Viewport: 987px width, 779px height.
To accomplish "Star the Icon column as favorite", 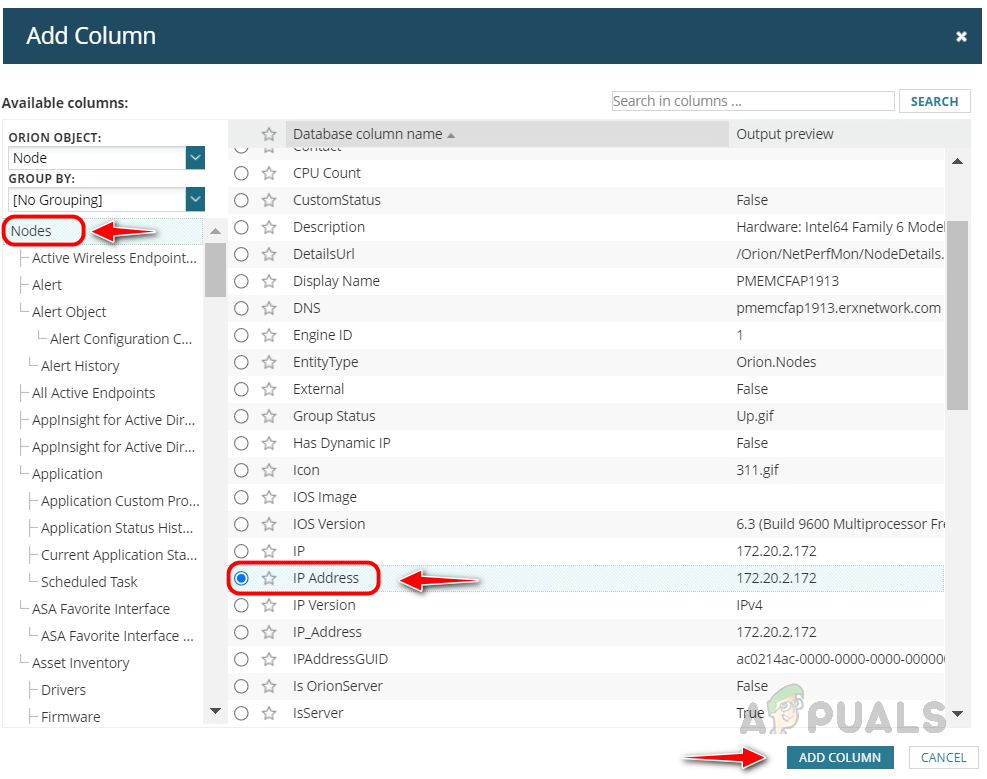I will pyautogui.click(x=269, y=471).
